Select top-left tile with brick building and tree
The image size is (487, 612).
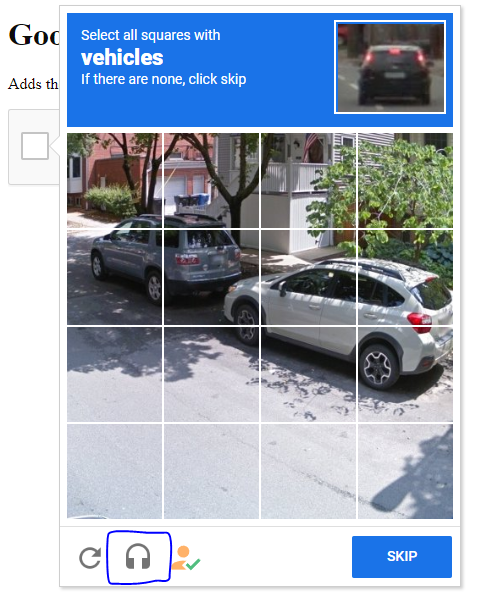pyautogui.click(x=114, y=180)
